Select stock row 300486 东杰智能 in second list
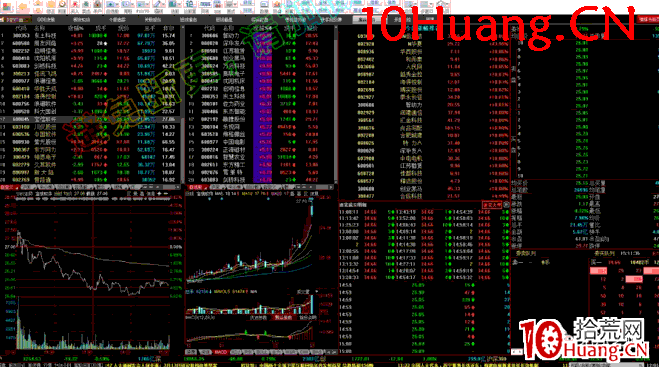The image size is (659, 367). tap(259, 111)
